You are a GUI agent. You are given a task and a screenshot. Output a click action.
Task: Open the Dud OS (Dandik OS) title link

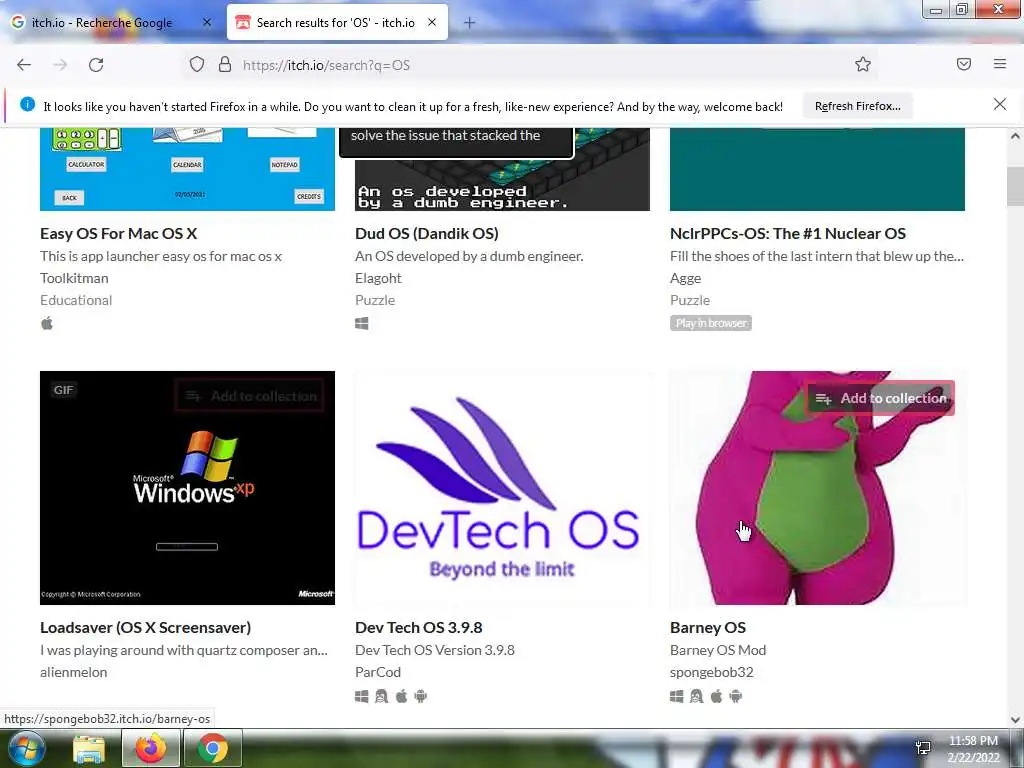coord(426,234)
